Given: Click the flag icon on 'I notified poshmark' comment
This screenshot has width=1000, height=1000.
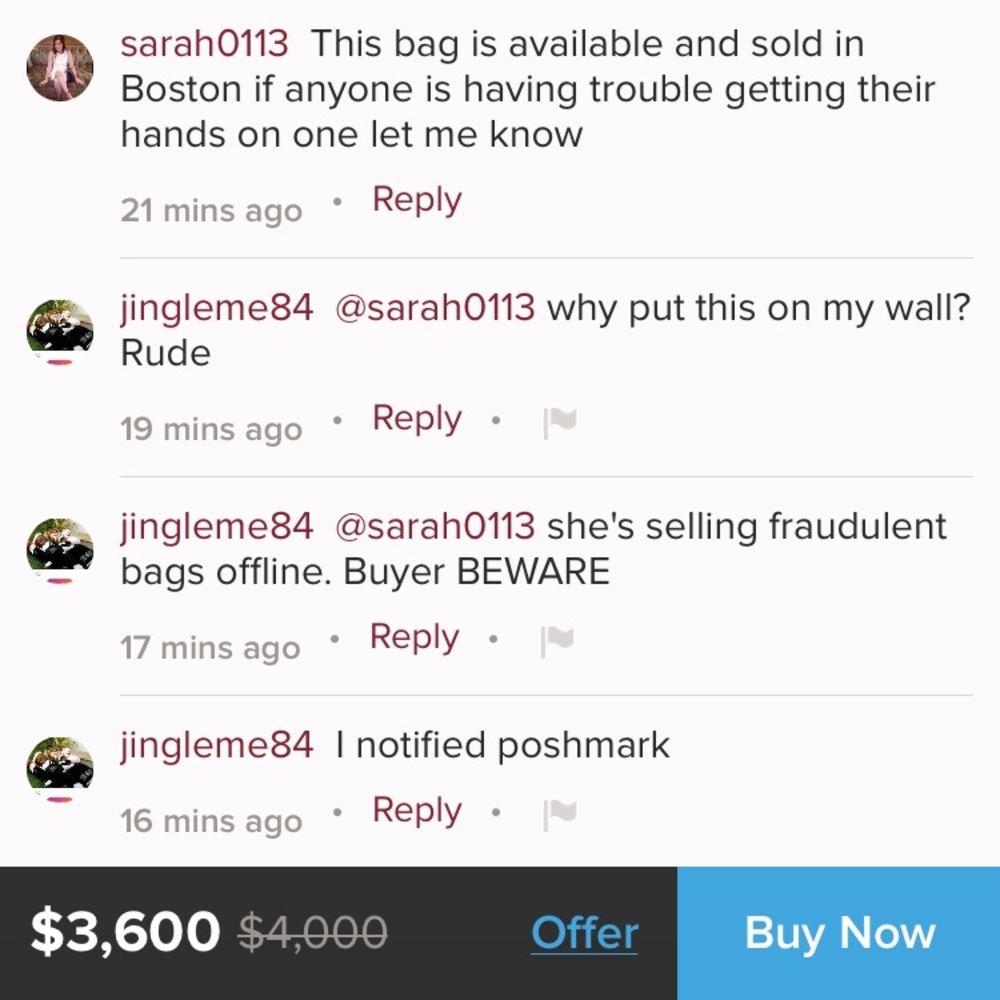Looking at the screenshot, I should (559, 814).
